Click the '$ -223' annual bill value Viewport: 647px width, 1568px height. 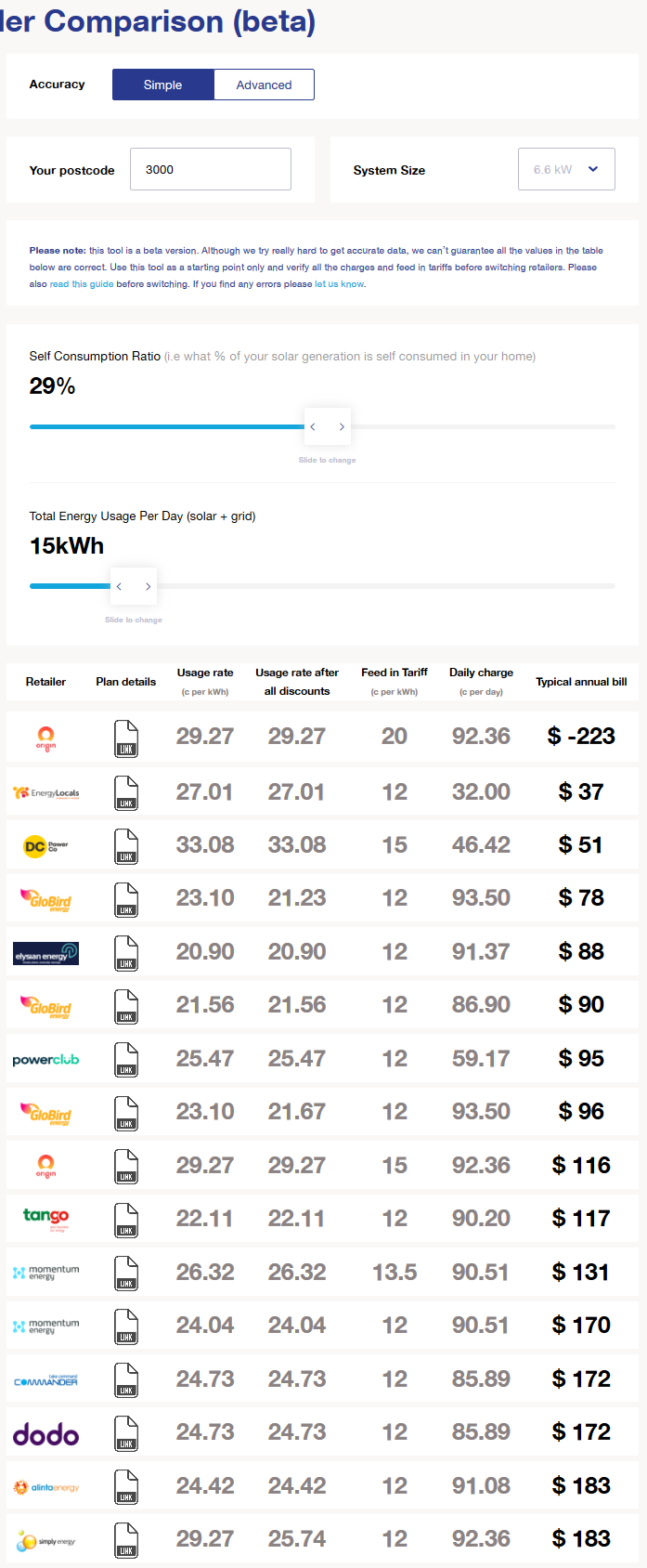[581, 736]
